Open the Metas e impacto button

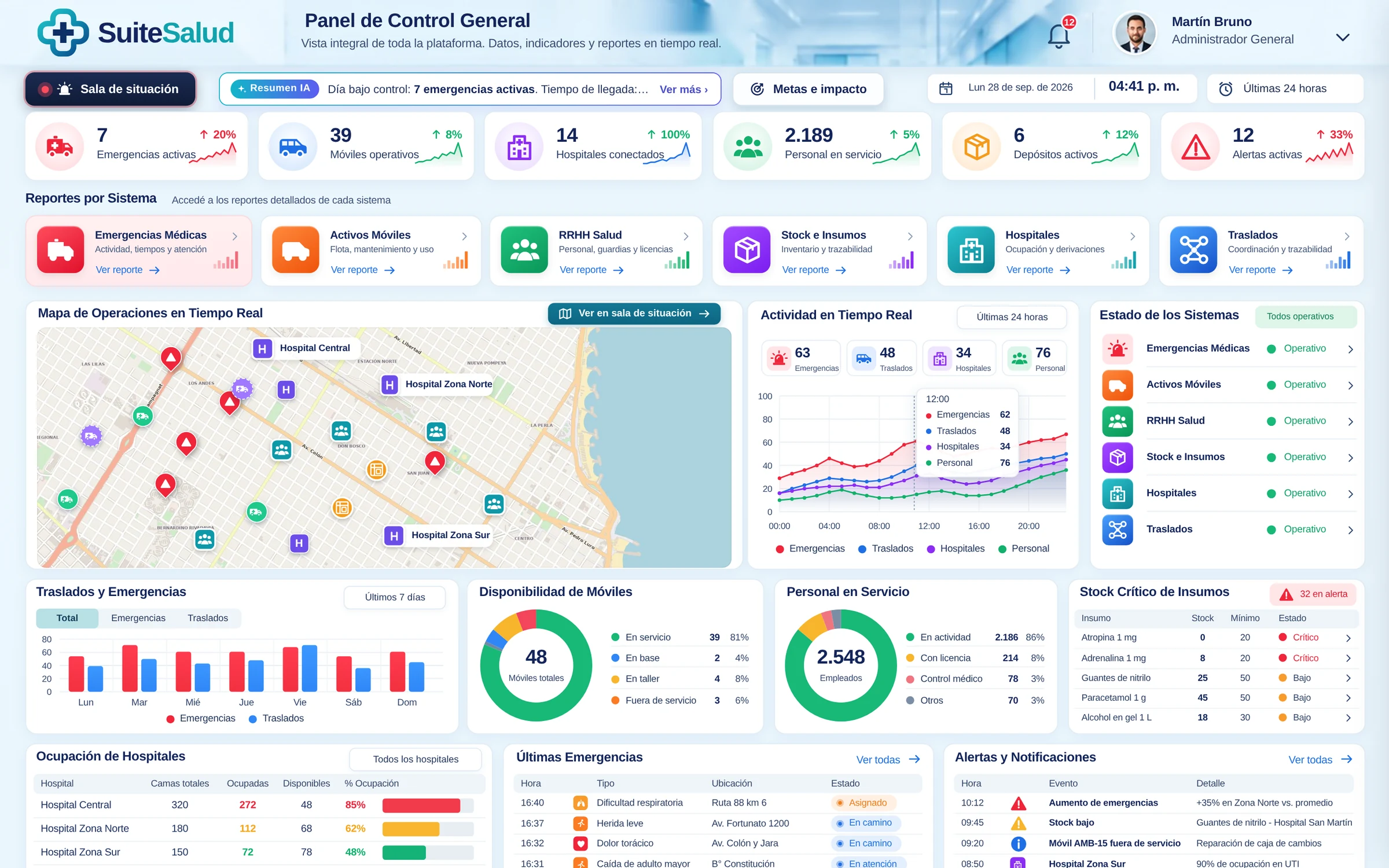[x=809, y=89]
